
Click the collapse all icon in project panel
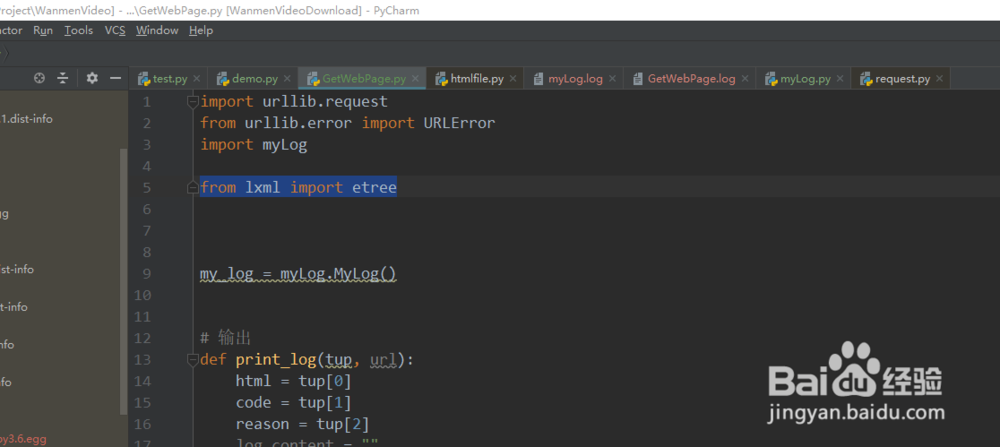[62, 78]
